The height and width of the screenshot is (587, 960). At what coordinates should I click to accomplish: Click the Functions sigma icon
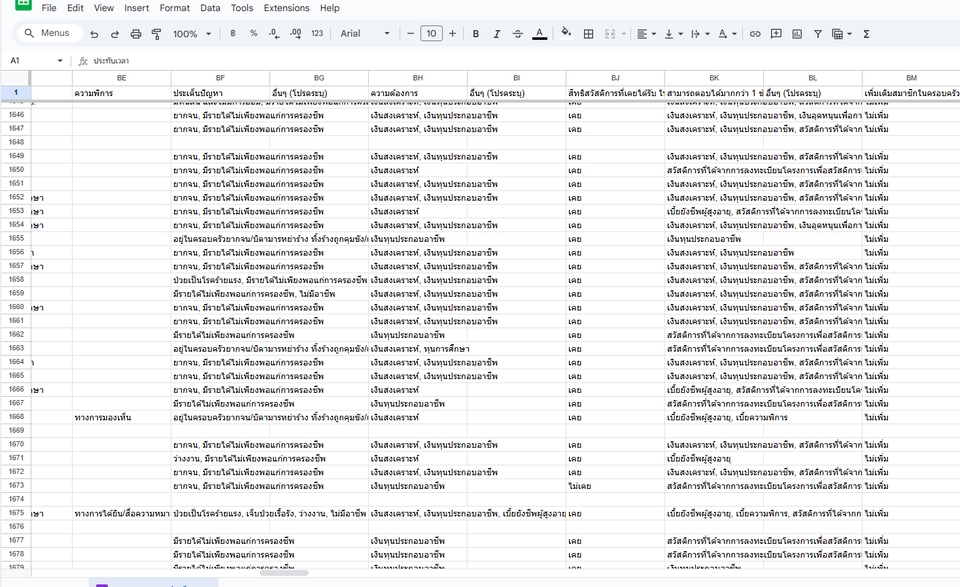coord(866,33)
